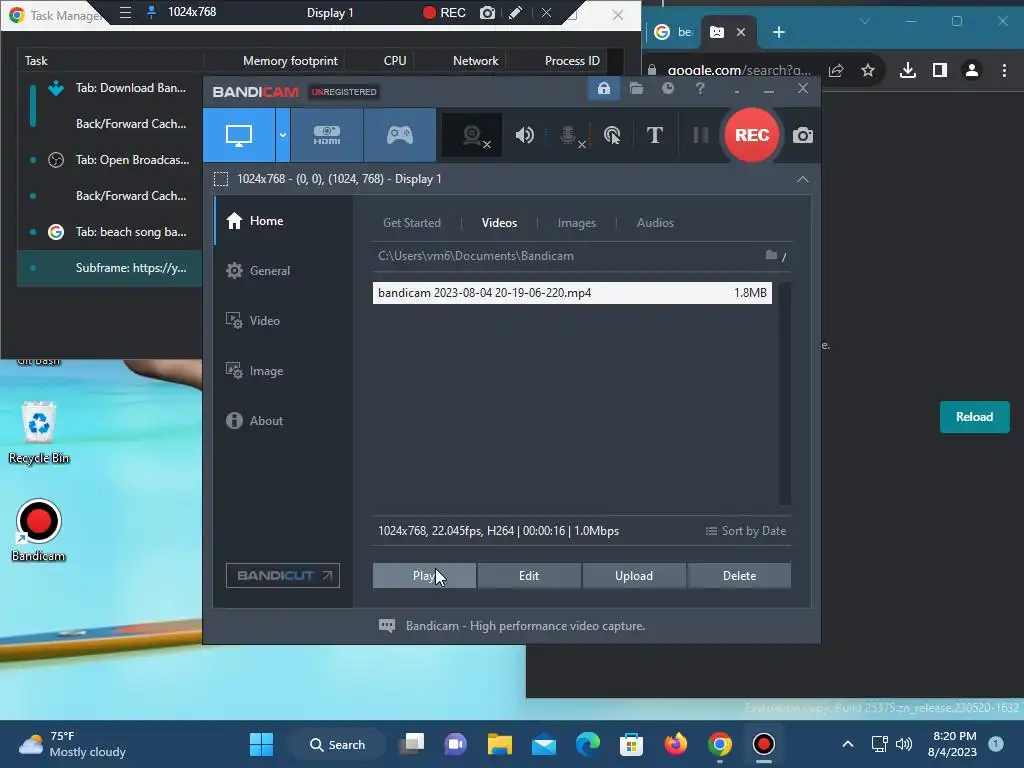
Task: Click the taskbar Search box
Action: pyautogui.click(x=338, y=744)
